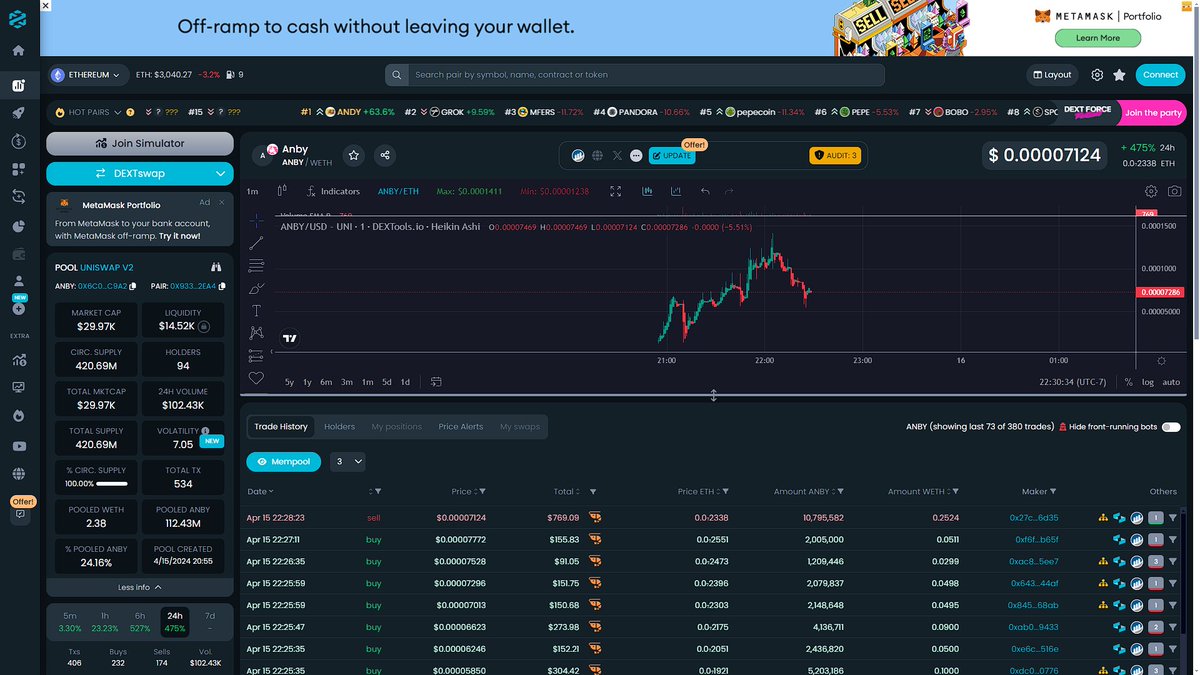Open the pie chart sidebar icon

[19, 226]
